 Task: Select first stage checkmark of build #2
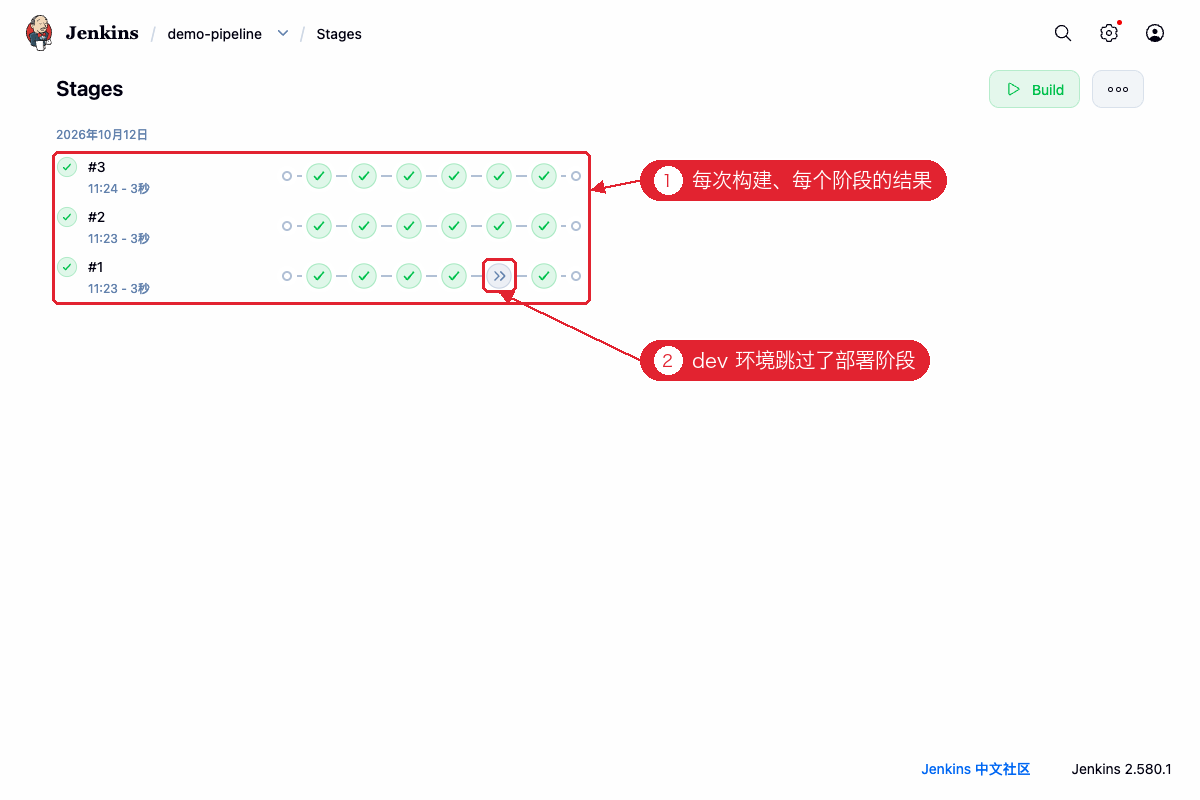tap(319, 226)
